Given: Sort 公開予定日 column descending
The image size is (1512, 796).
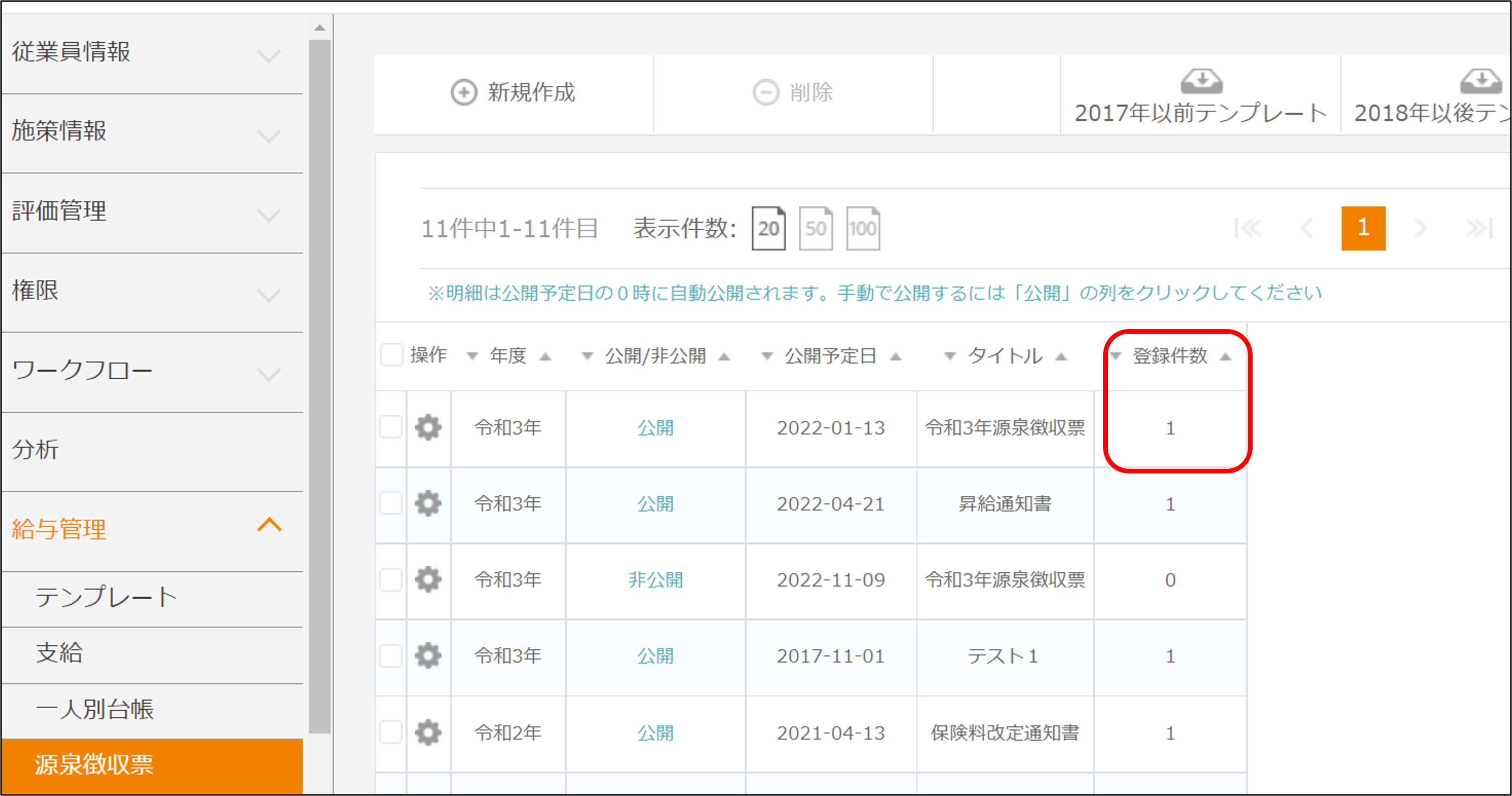Looking at the screenshot, I should (x=767, y=356).
